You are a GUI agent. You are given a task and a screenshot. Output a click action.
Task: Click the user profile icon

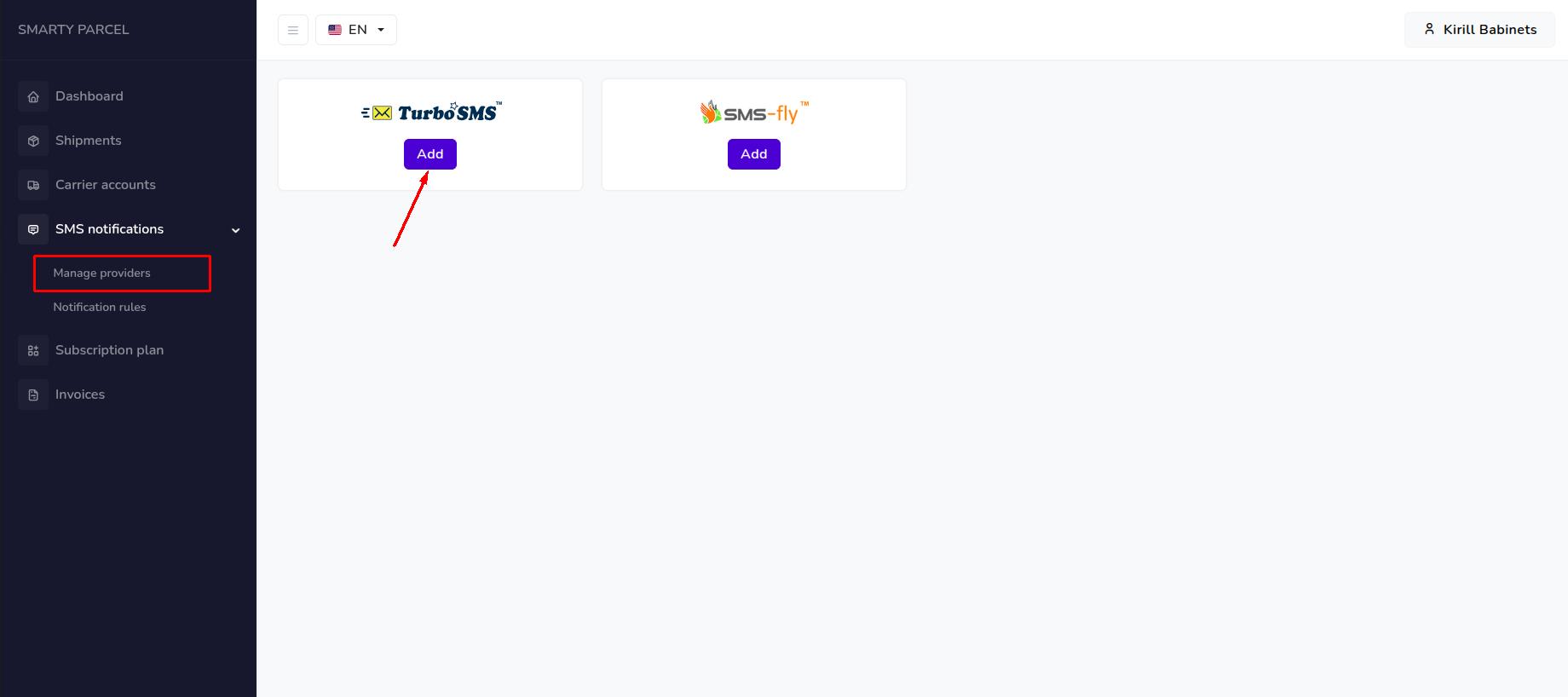click(1429, 29)
